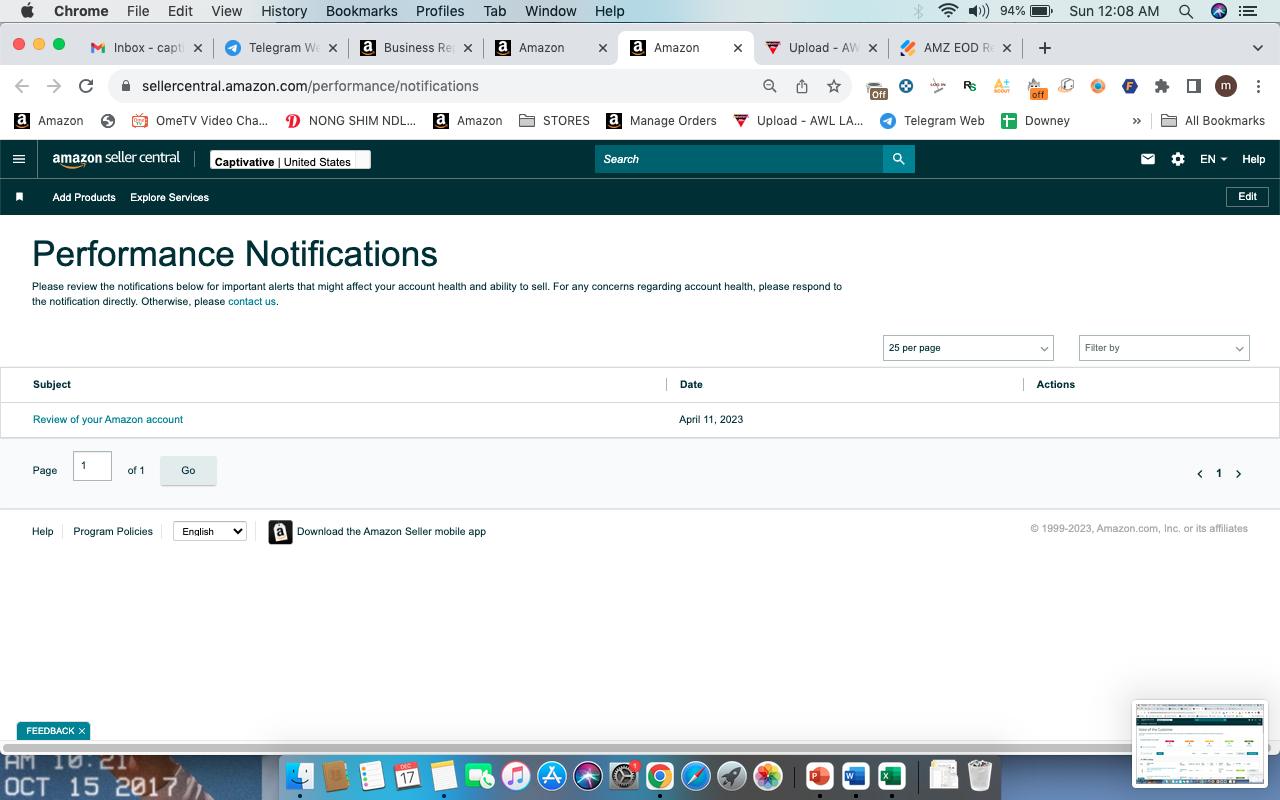Image resolution: width=1280 pixels, height=800 pixels.
Task: Open the screenshot preview thumbnail
Action: [1200, 742]
